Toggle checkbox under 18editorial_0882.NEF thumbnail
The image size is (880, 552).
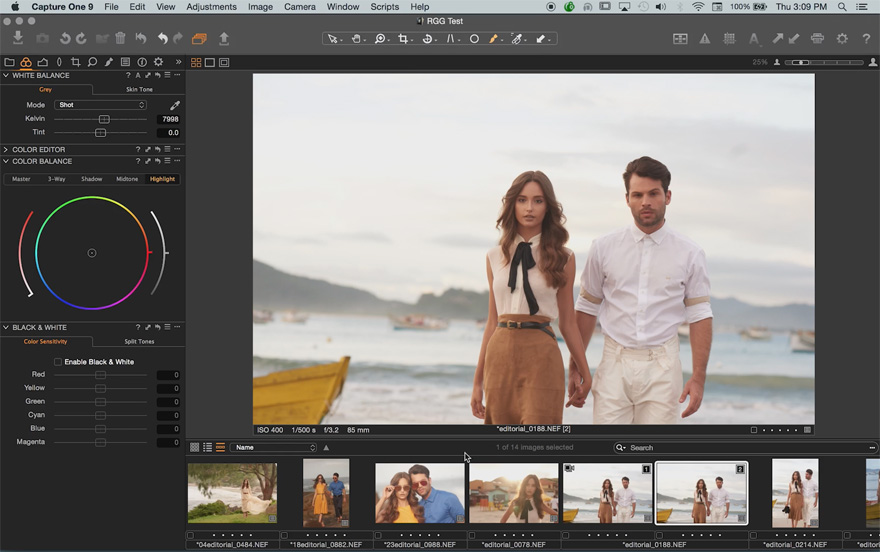pos(285,535)
